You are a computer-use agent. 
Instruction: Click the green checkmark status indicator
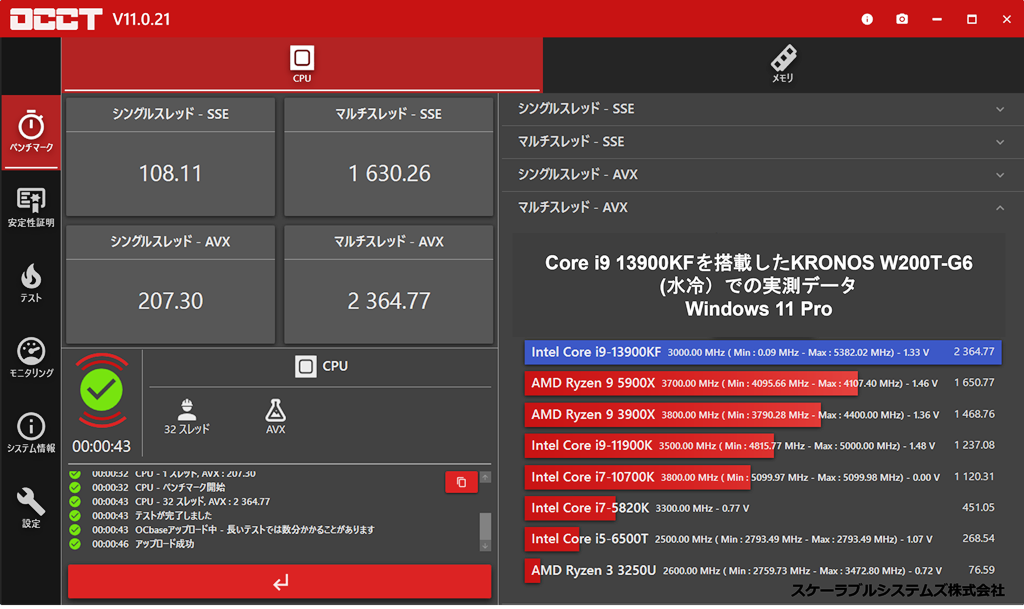click(100, 392)
